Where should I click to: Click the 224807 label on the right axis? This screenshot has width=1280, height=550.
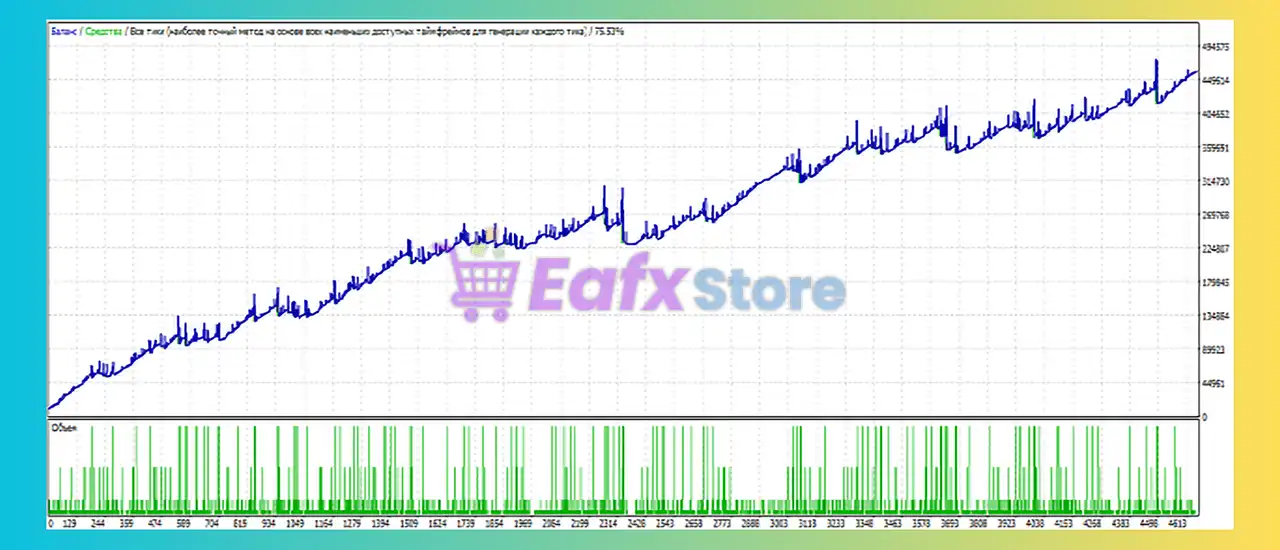coord(1216,249)
